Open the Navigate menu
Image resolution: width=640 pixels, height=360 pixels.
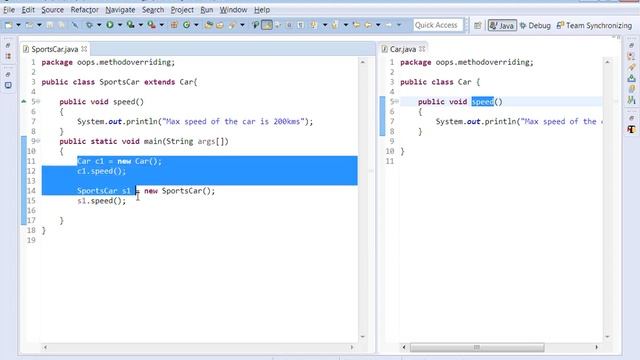pyautogui.click(x=120, y=10)
